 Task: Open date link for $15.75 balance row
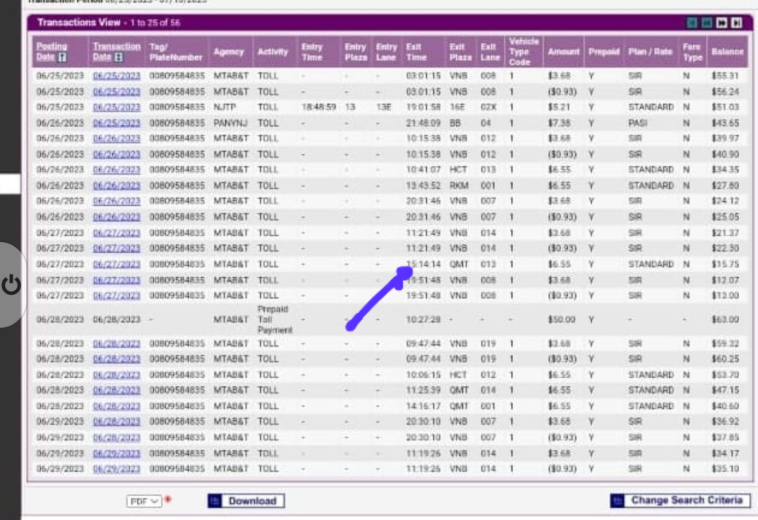(117, 264)
